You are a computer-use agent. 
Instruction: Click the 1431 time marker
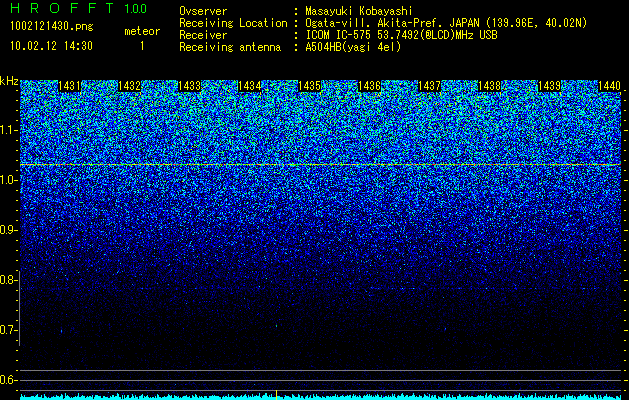pyautogui.click(x=69, y=86)
